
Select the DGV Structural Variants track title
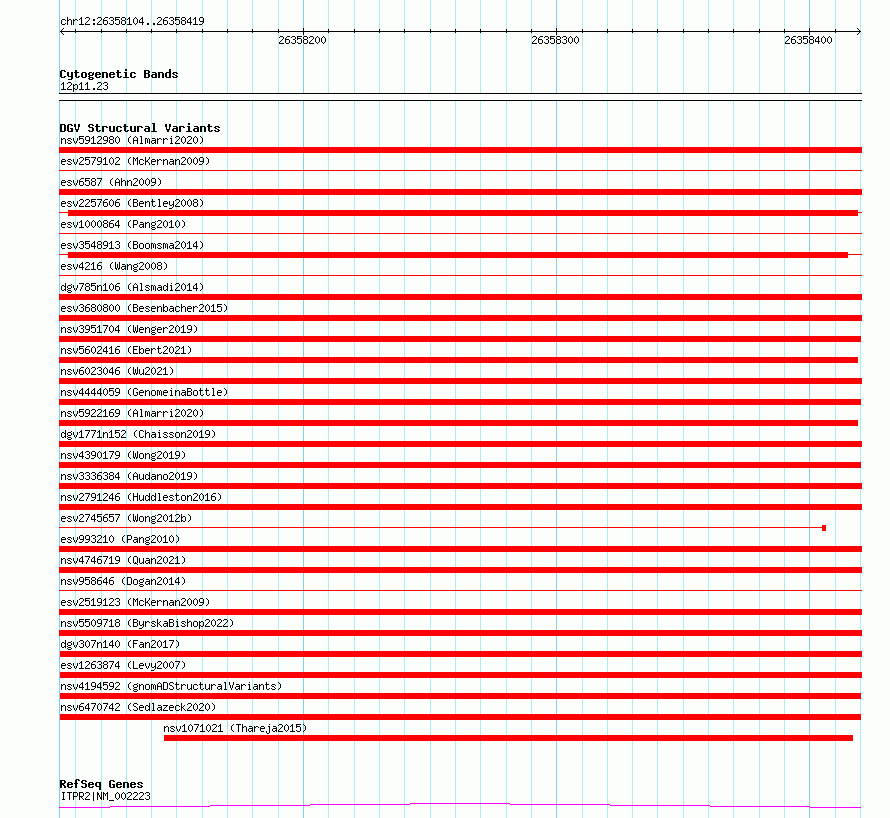[x=140, y=128]
